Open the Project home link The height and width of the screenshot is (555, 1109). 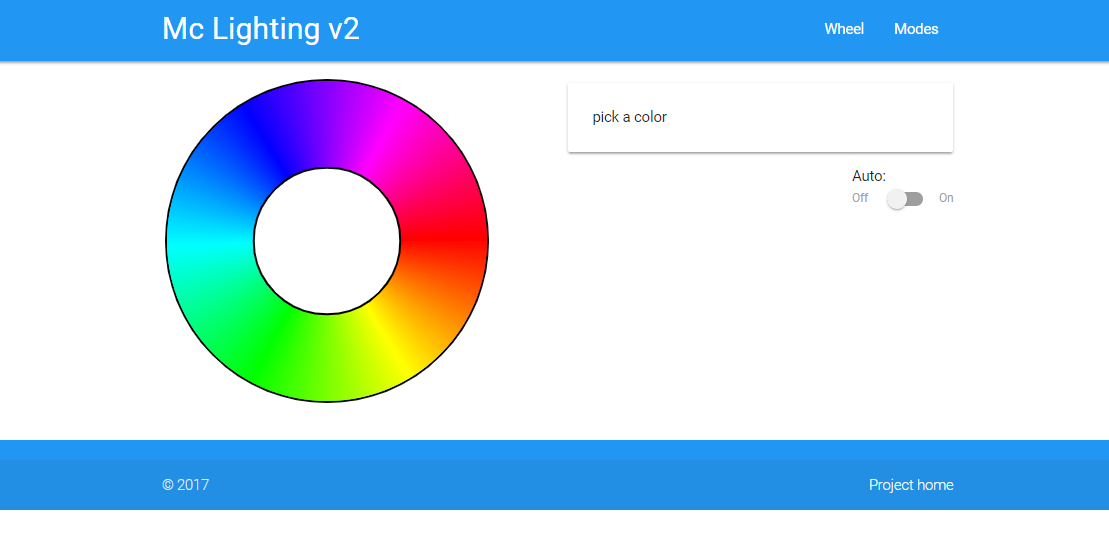(x=910, y=485)
